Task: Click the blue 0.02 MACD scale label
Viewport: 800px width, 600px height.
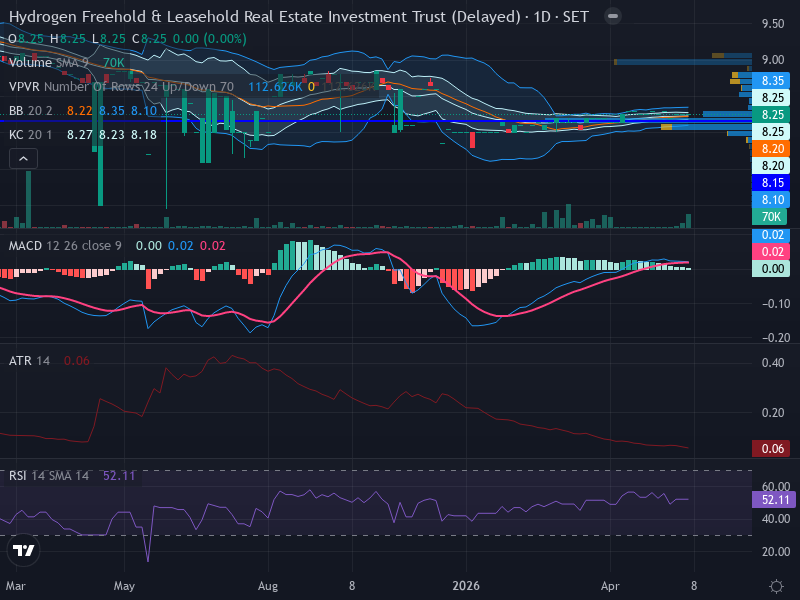Action: [x=771, y=235]
